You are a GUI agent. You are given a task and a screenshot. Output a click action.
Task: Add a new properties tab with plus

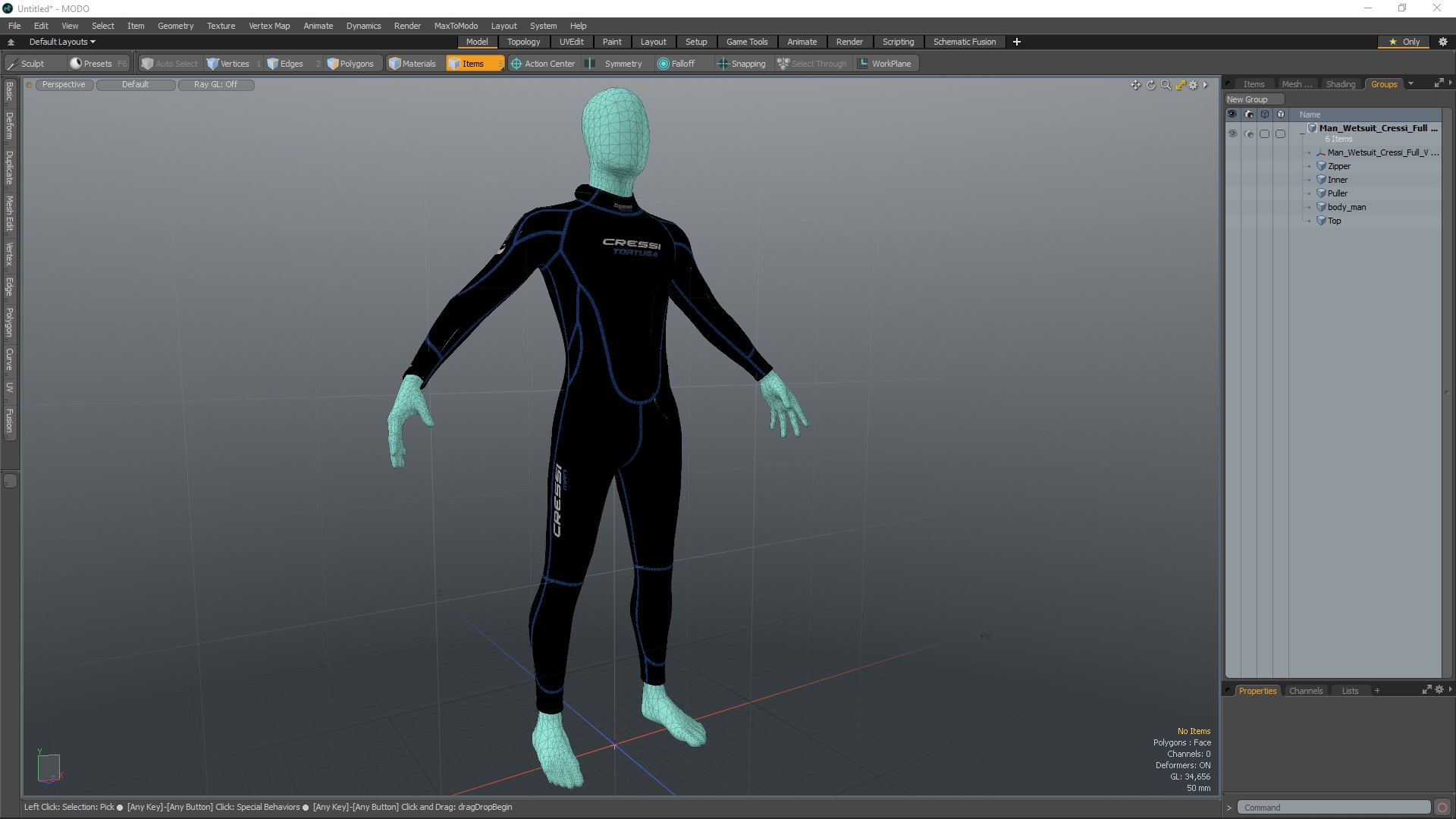(1377, 691)
